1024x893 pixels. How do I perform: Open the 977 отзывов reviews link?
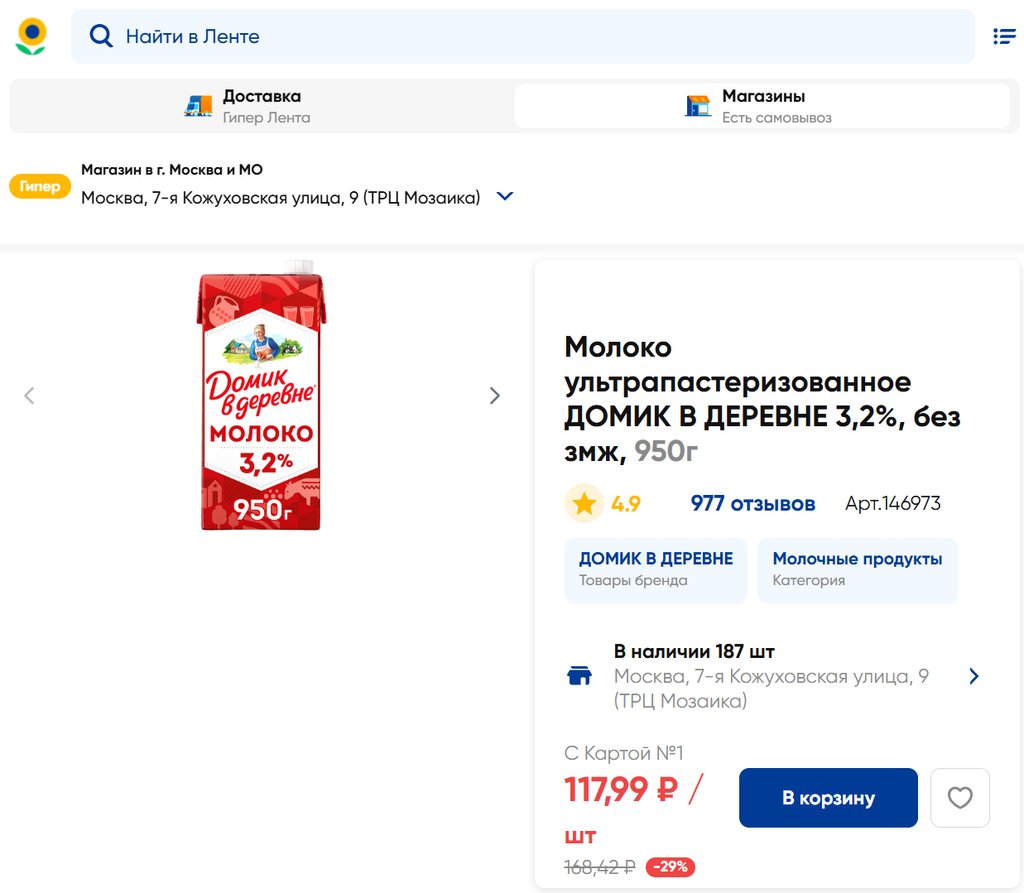tap(752, 504)
